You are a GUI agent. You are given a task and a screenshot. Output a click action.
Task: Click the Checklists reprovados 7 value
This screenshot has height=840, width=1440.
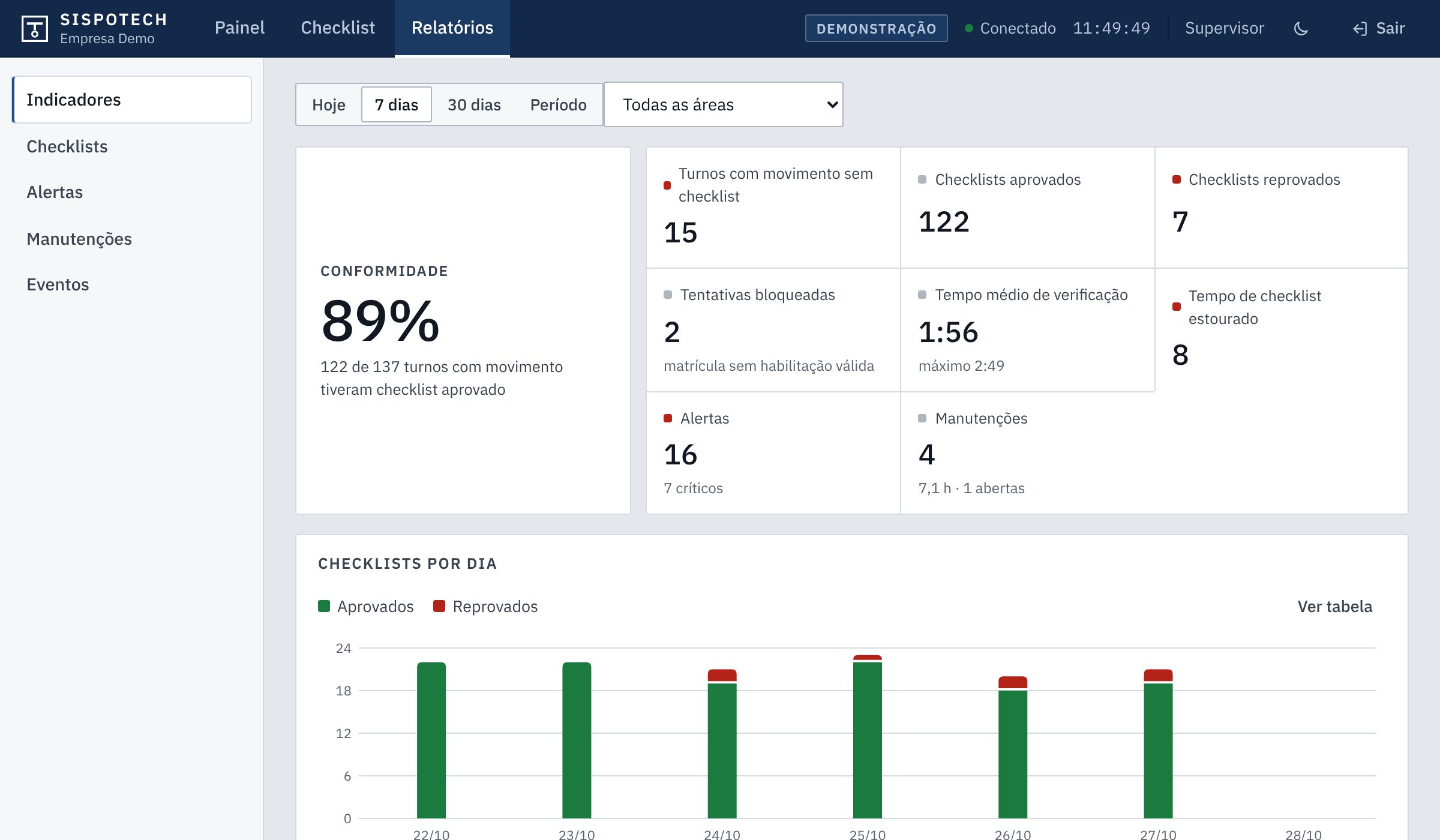(1180, 222)
